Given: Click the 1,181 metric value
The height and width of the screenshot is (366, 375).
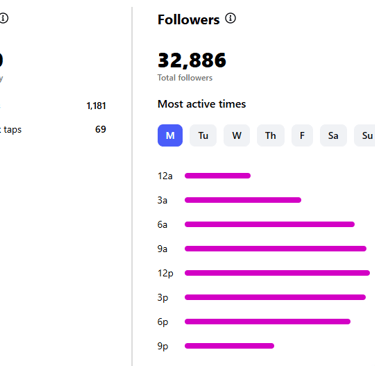Looking at the screenshot, I should click(x=96, y=106).
